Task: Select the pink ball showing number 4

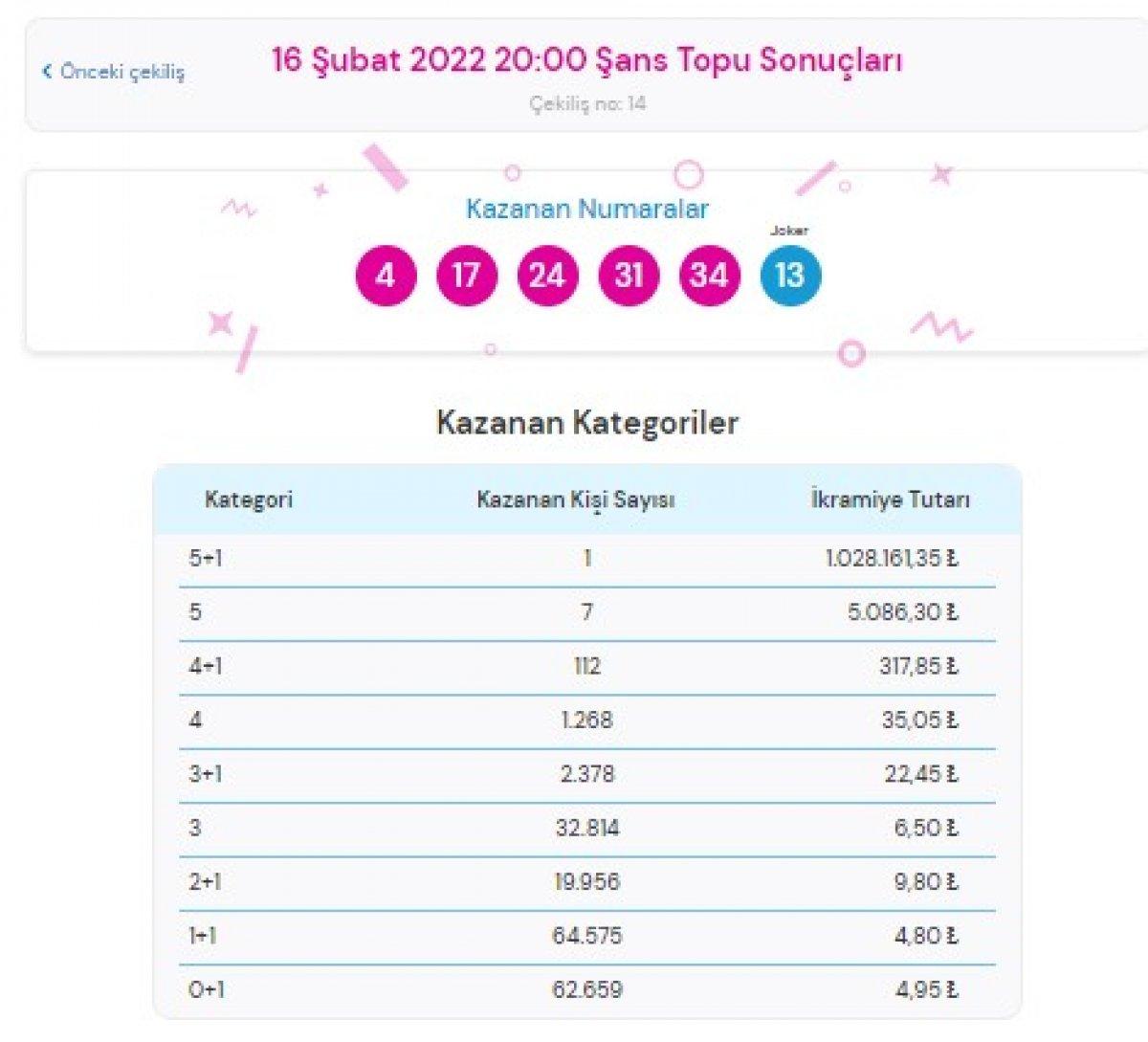Action: click(386, 275)
